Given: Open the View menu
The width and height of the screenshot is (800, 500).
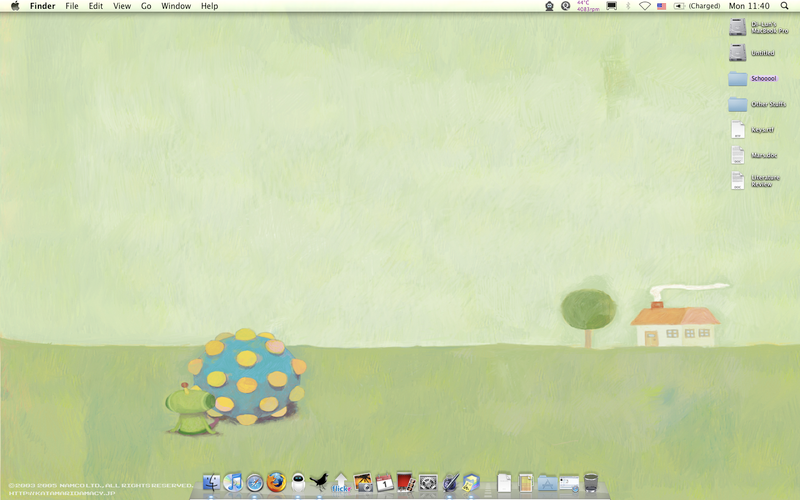Looking at the screenshot, I should [122, 6].
